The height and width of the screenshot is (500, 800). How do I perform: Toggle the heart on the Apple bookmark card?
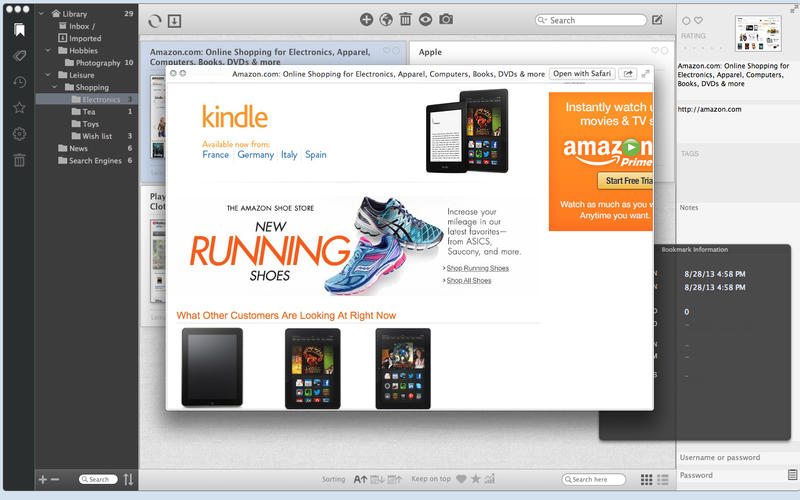[655, 51]
